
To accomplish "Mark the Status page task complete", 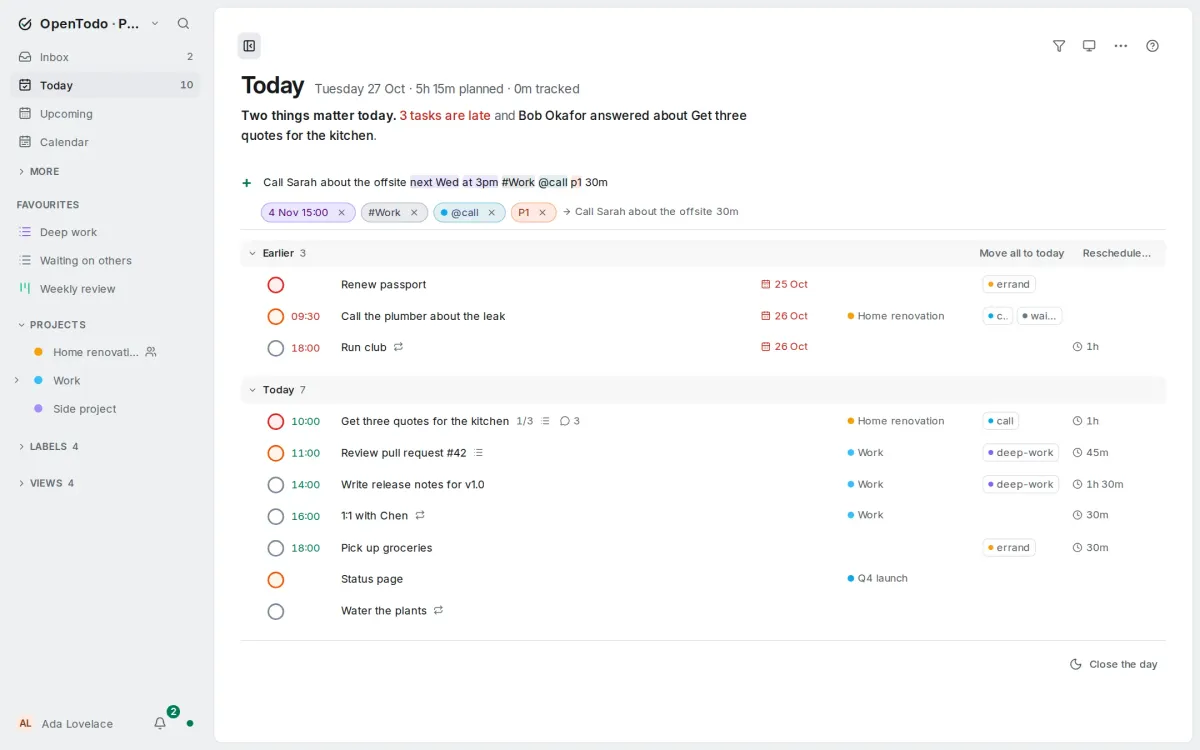I will (x=276, y=580).
